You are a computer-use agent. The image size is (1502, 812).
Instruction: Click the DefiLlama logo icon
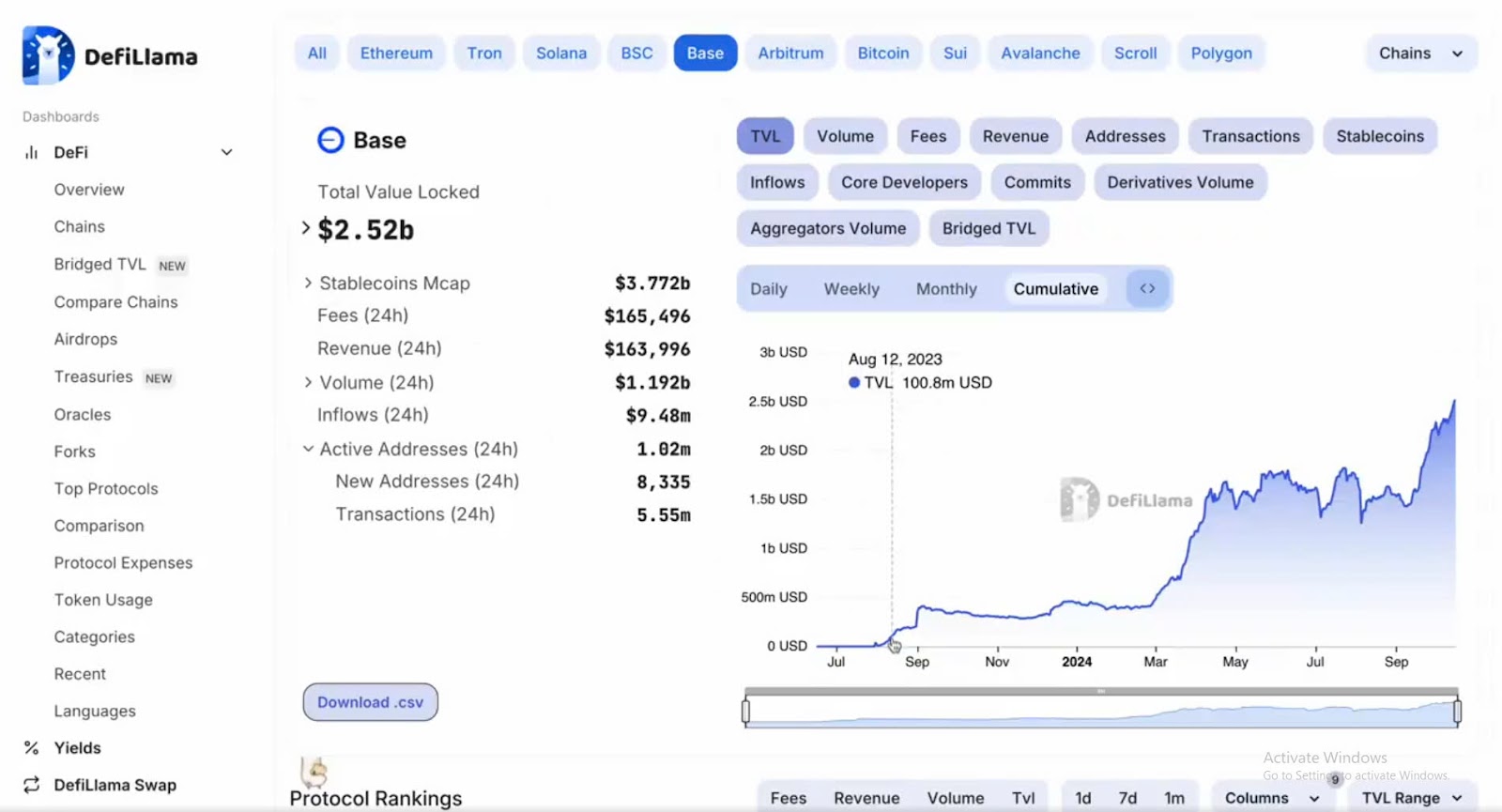(48, 55)
